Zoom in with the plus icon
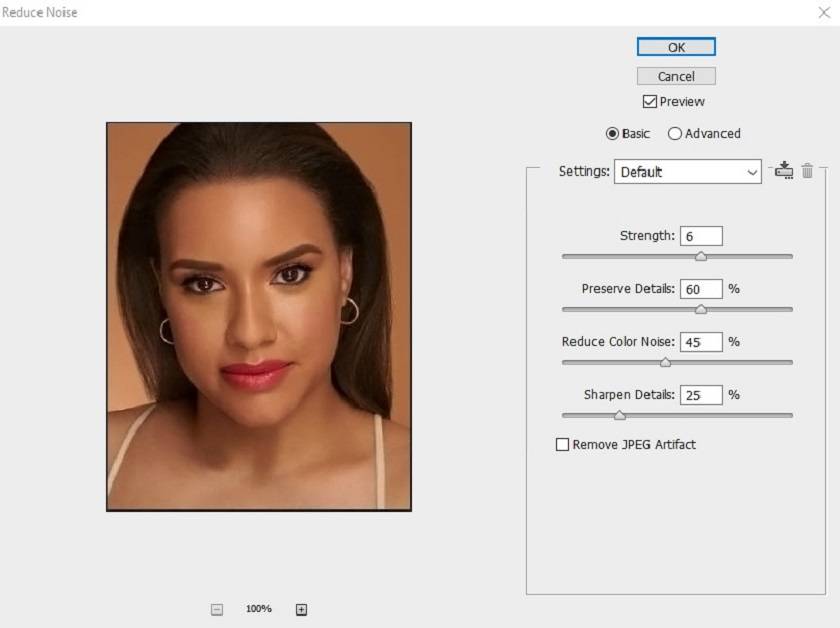840x628 pixels. tap(302, 609)
